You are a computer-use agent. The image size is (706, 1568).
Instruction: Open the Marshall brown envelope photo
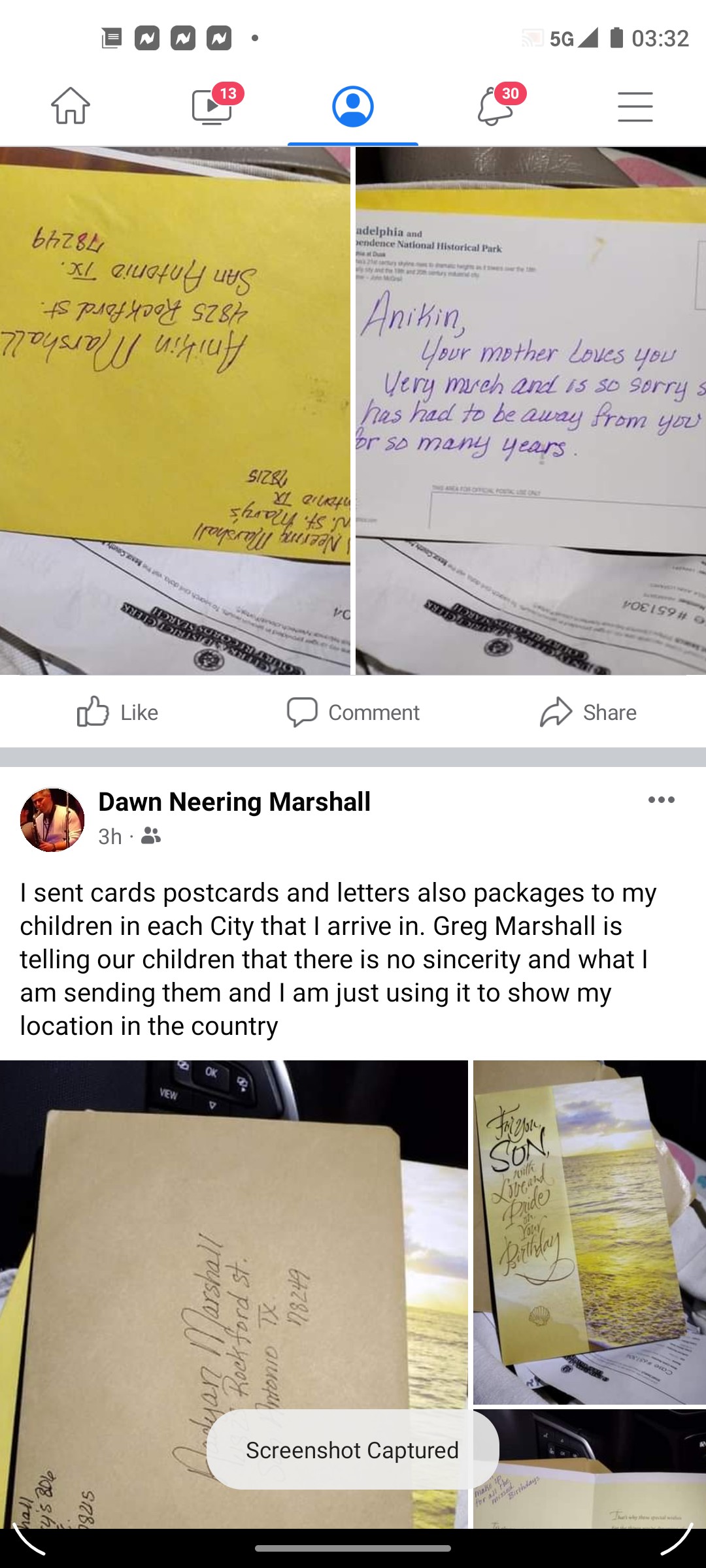tap(234, 1294)
